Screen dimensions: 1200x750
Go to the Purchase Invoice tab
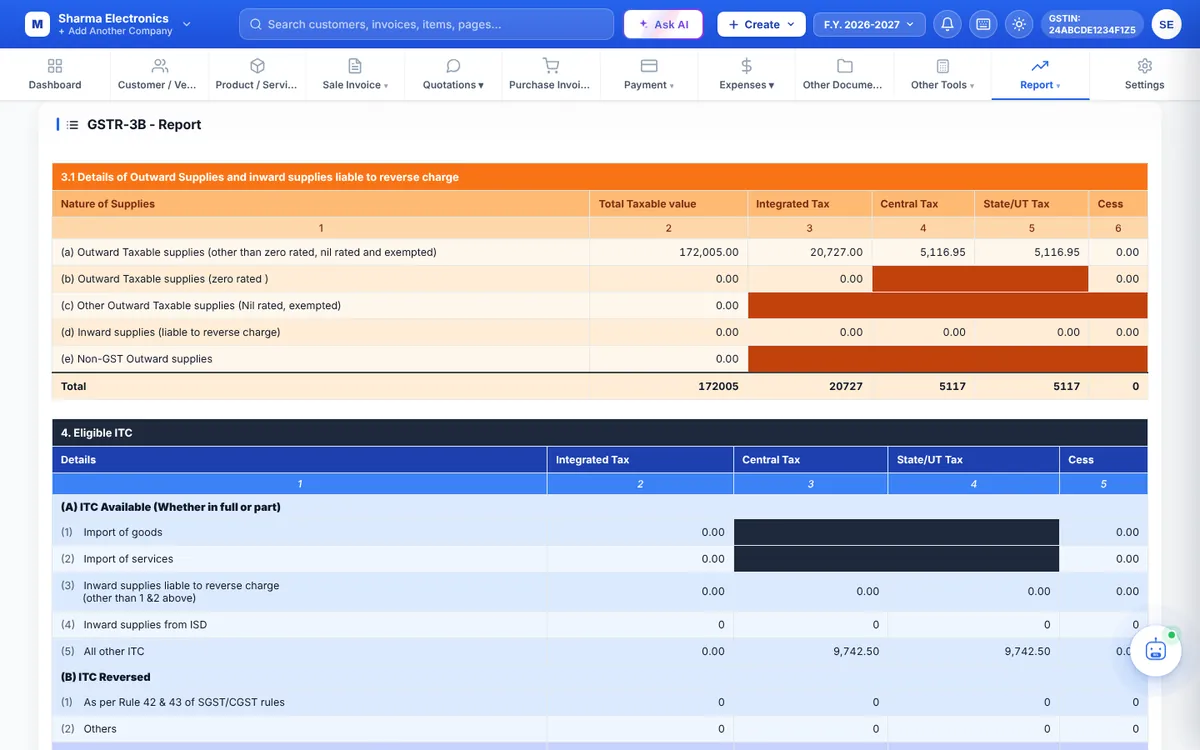[x=550, y=75]
